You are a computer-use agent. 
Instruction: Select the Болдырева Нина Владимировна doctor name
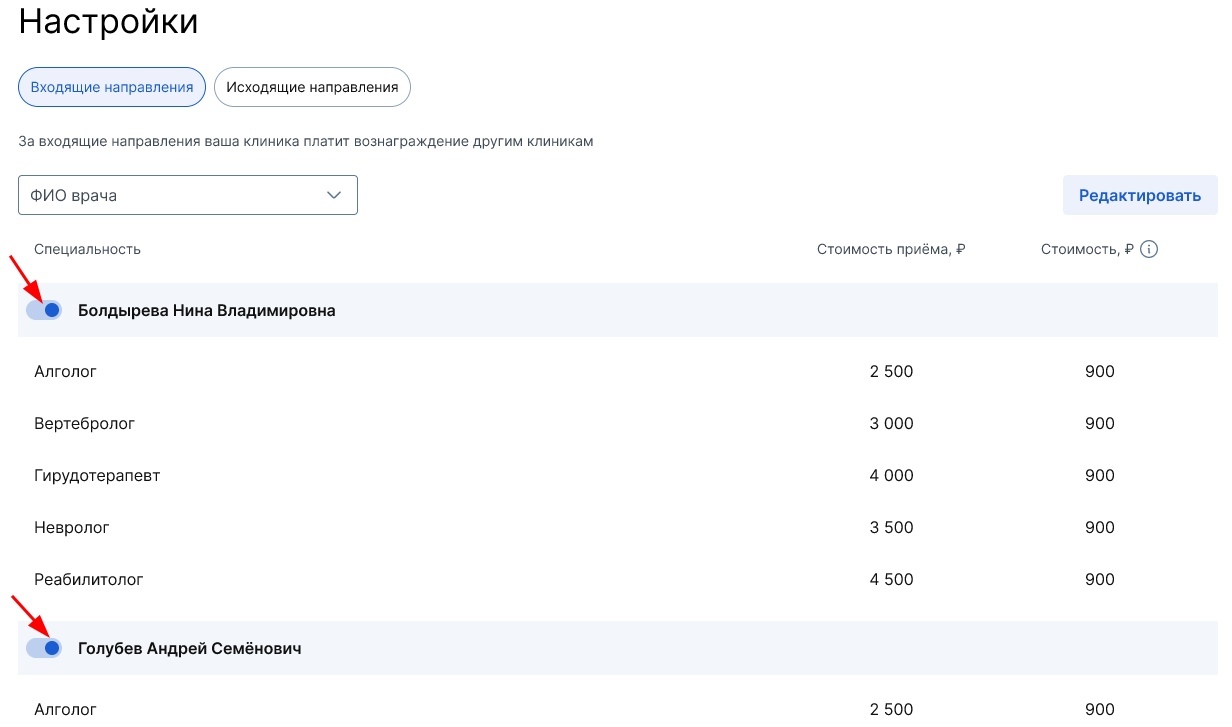206,311
